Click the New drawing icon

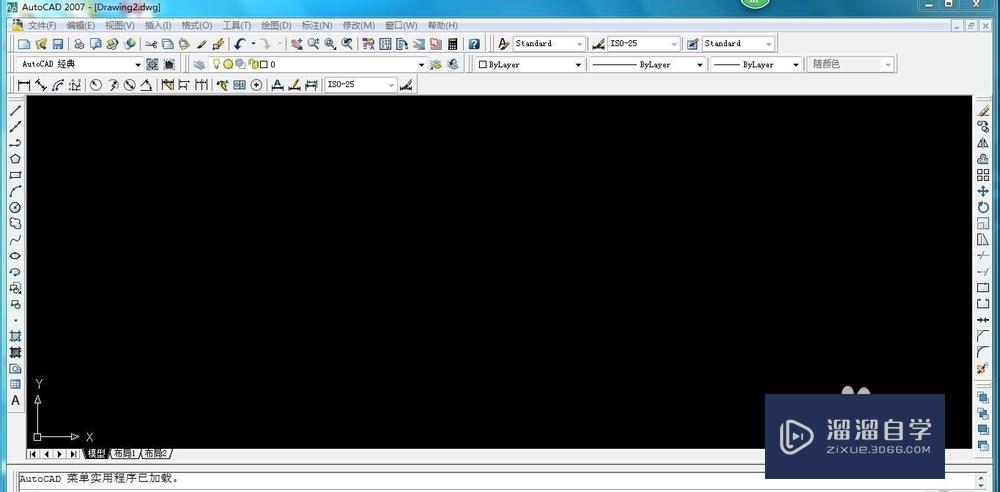[24, 44]
